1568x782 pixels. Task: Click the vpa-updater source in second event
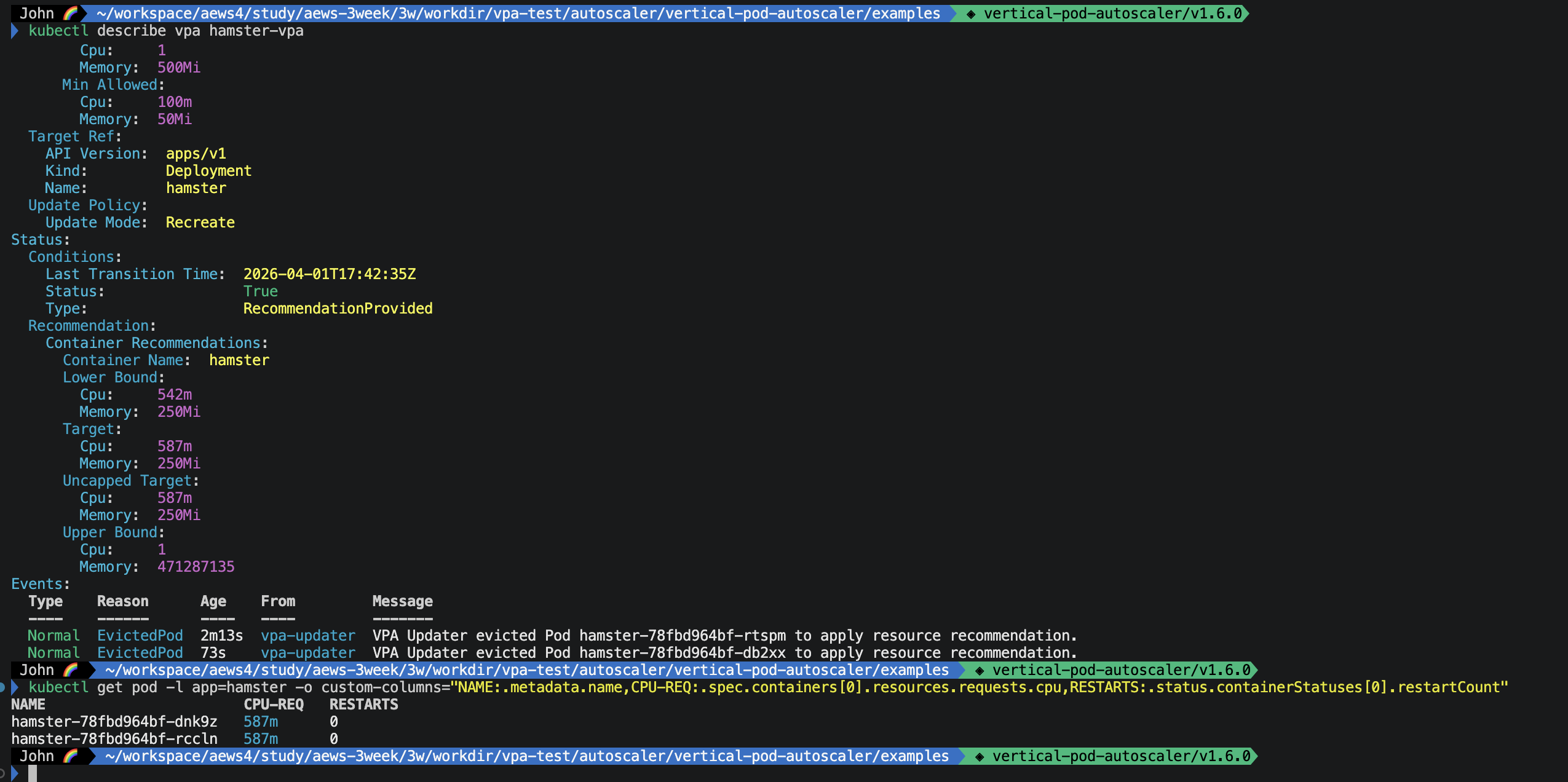click(x=307, y=652)
